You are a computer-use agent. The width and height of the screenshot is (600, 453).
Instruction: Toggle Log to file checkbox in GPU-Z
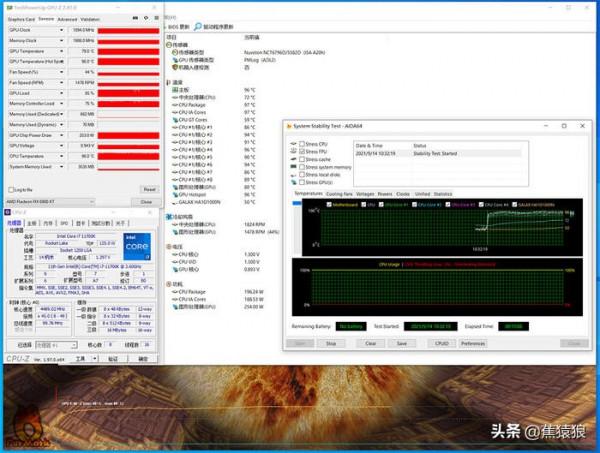[11, 190]
